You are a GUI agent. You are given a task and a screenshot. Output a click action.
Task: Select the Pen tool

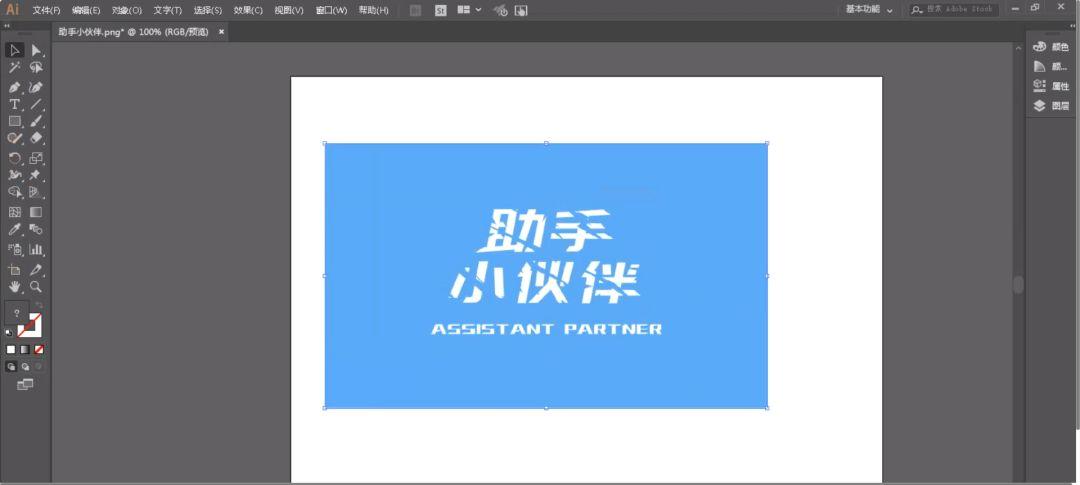[x=14, y=87]
